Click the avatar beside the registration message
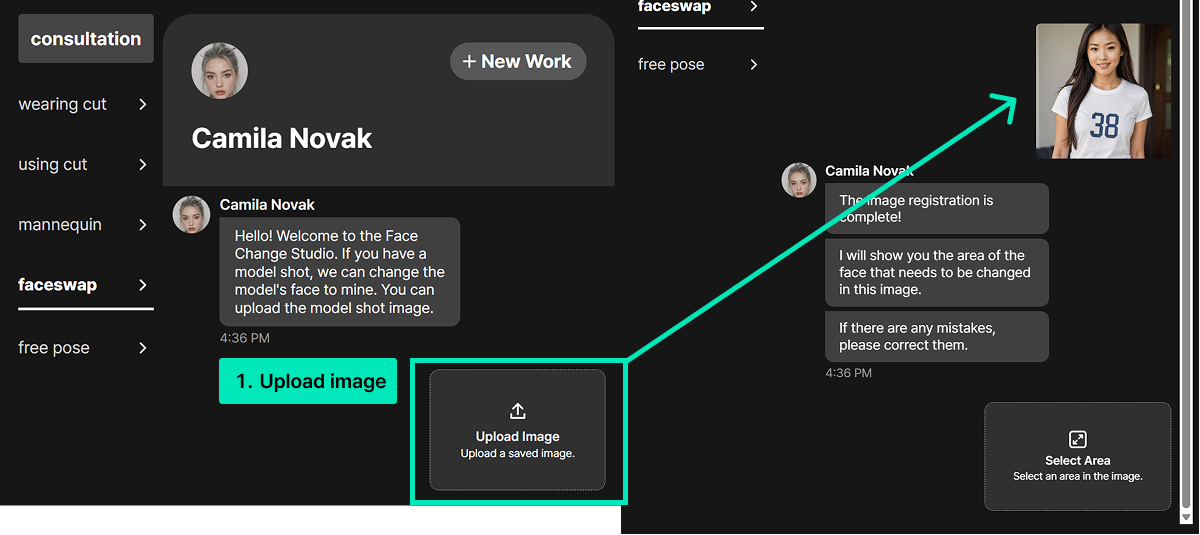This screenshot has height=535, width=1200. pos(799,180)
